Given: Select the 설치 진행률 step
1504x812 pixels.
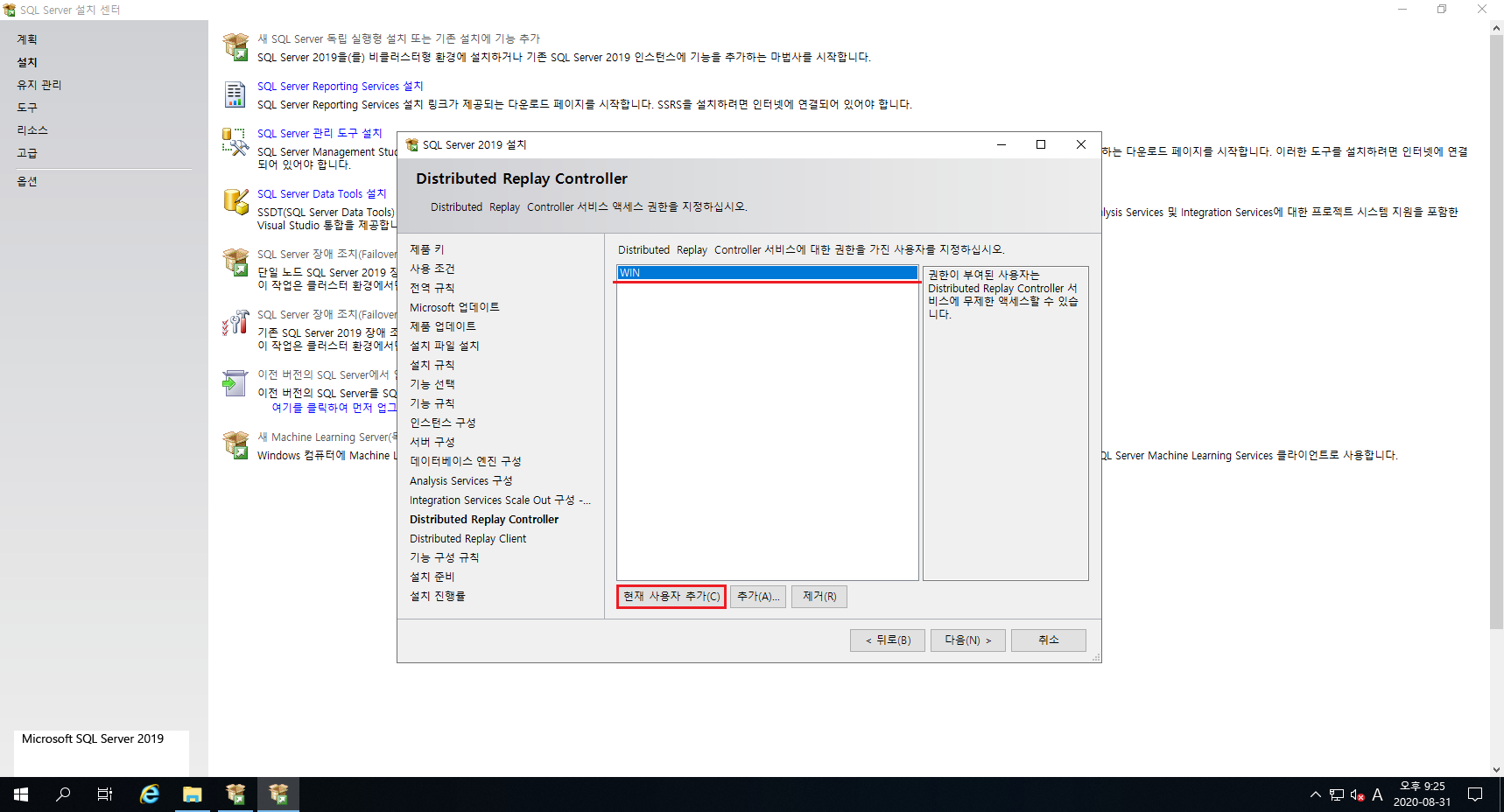Looking at the screenshot, I should (x=438, y=596).
